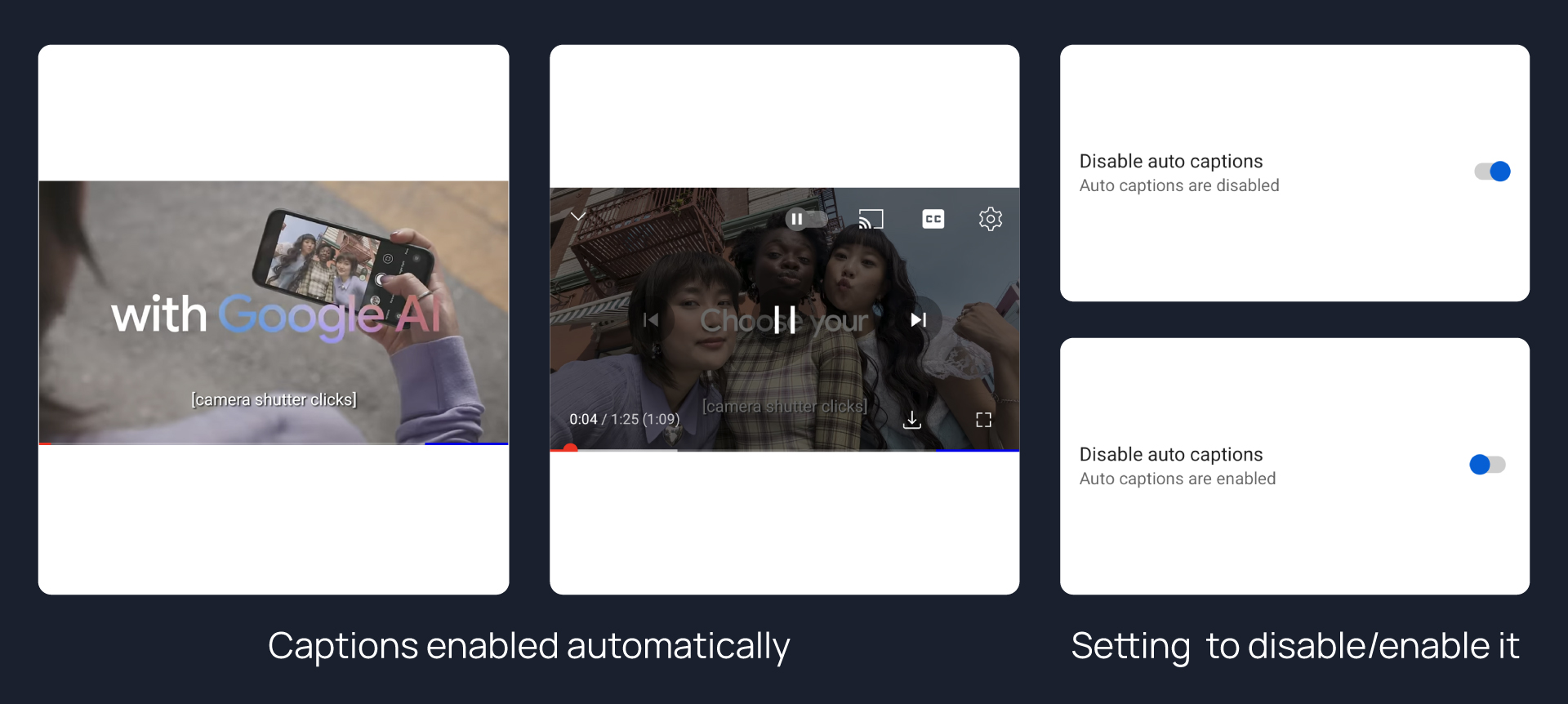Toggle the autoplay switch in the player
Image resolution: width=1568 pixels, height=704 pixels.
805,219
